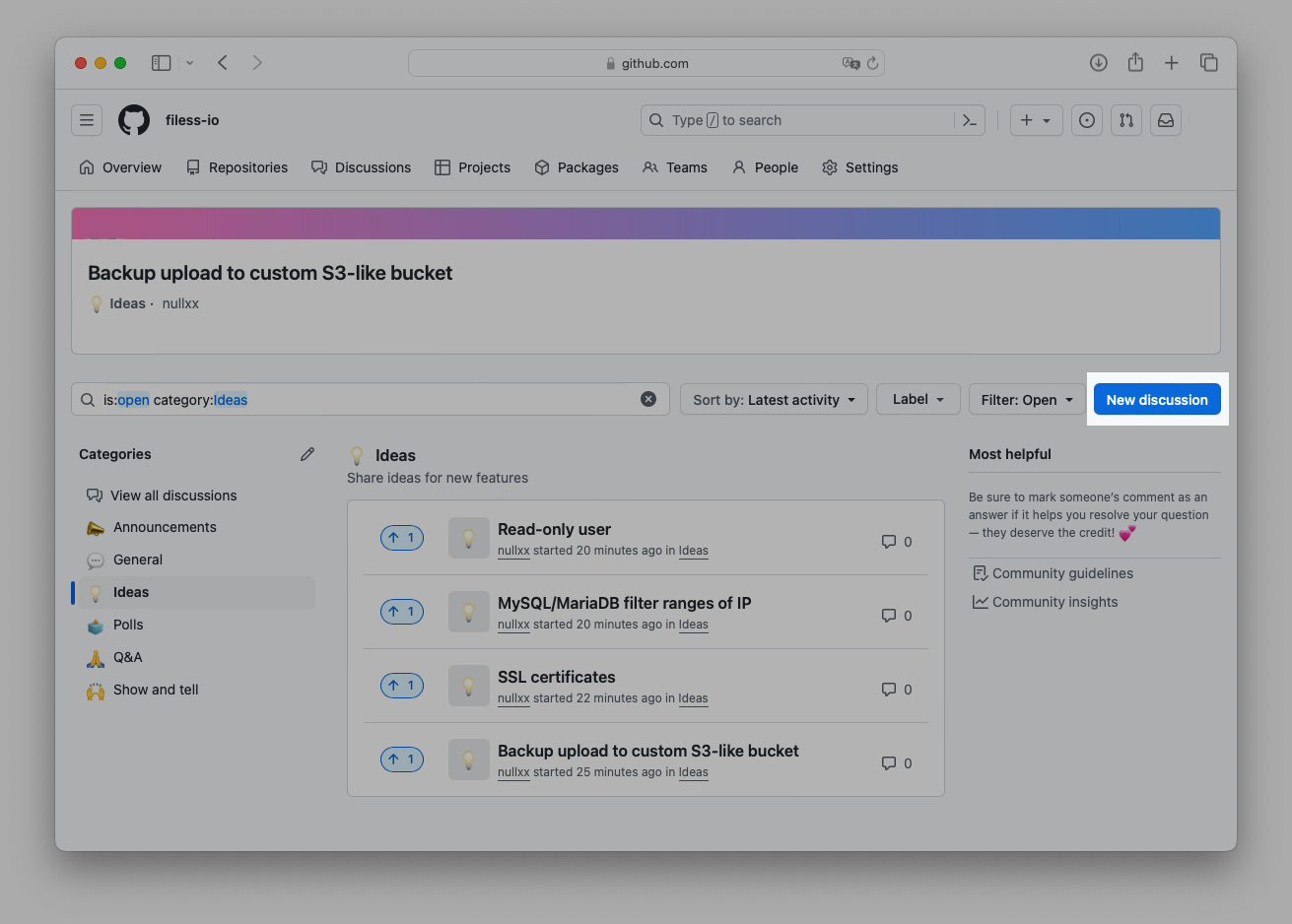Click the New discussion button

[1157, 400]
